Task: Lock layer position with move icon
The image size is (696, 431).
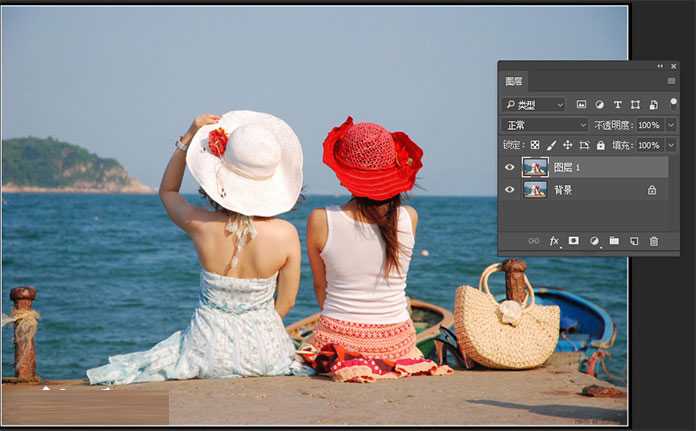Action: coord(567,145)
